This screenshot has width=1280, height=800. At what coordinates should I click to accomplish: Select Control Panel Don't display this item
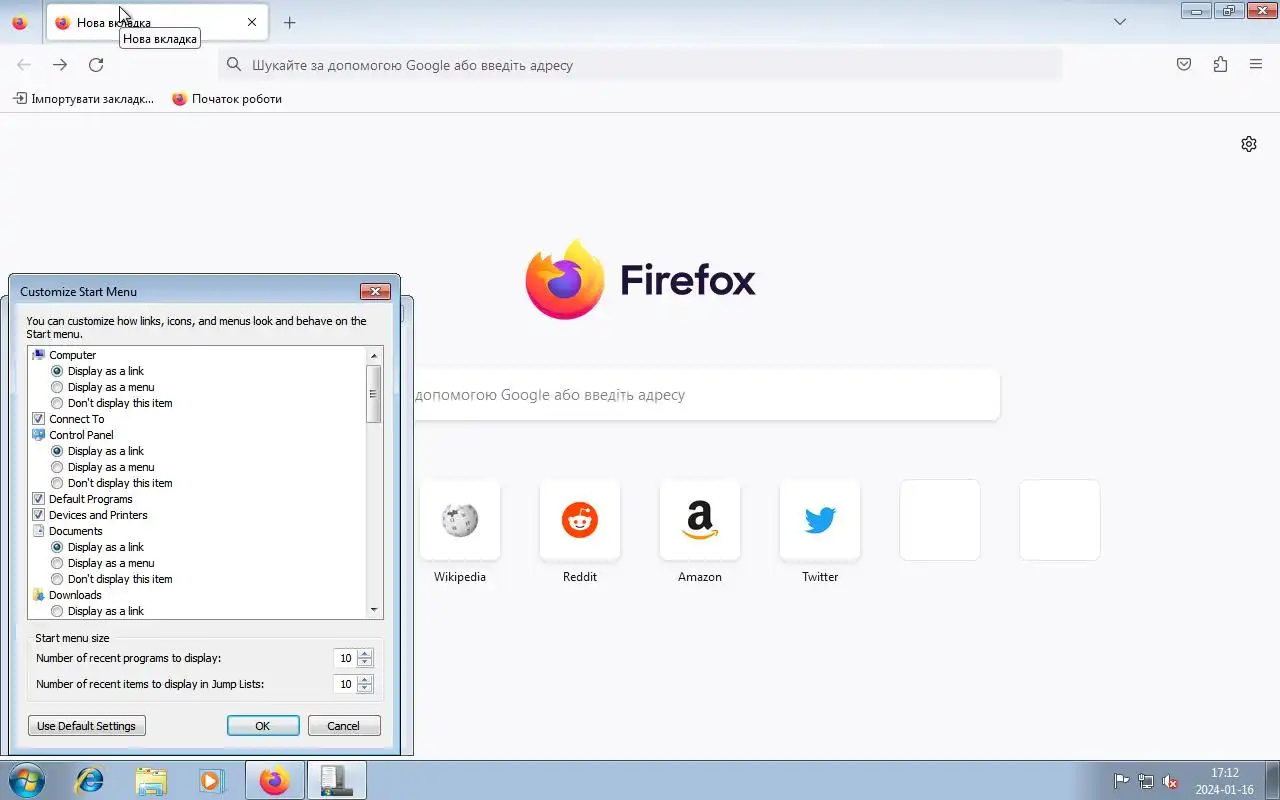pos(57,483)
